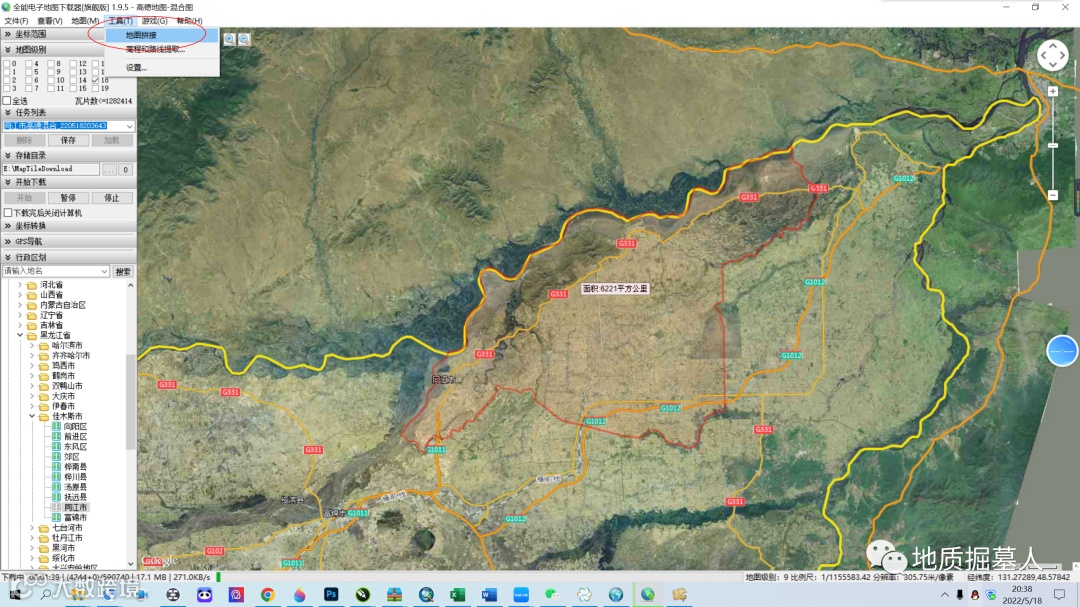Open the 请输入地名 place-name dropdown
Image resolution: width=1080 pixels, height=607 pixels.
coord(104,271)
